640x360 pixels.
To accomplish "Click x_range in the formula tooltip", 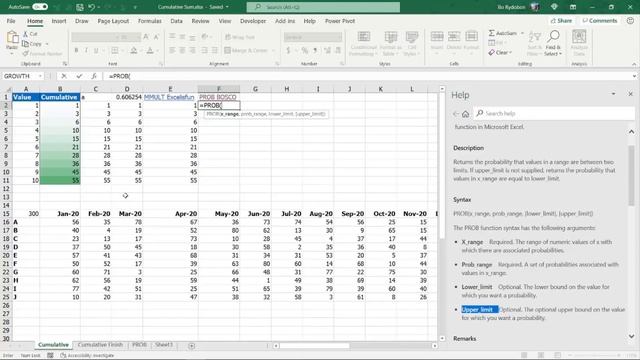I will click(229, 114).
